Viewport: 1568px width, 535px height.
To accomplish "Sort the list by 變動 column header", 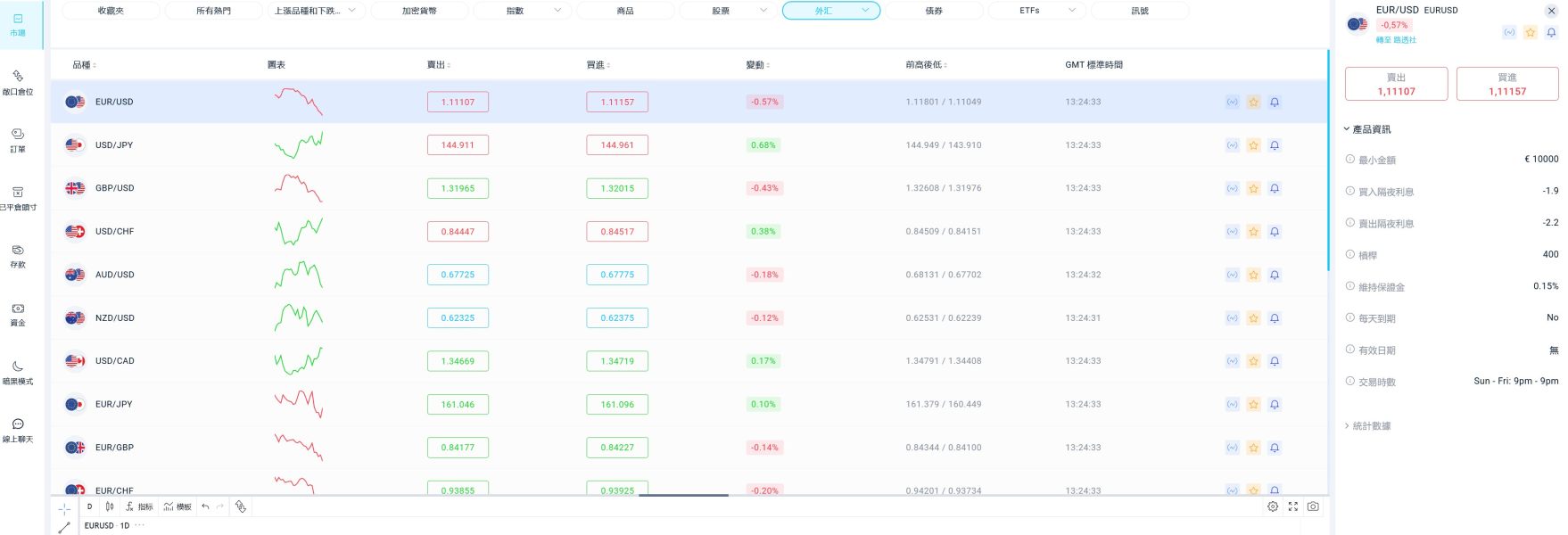I will (757, 65).
